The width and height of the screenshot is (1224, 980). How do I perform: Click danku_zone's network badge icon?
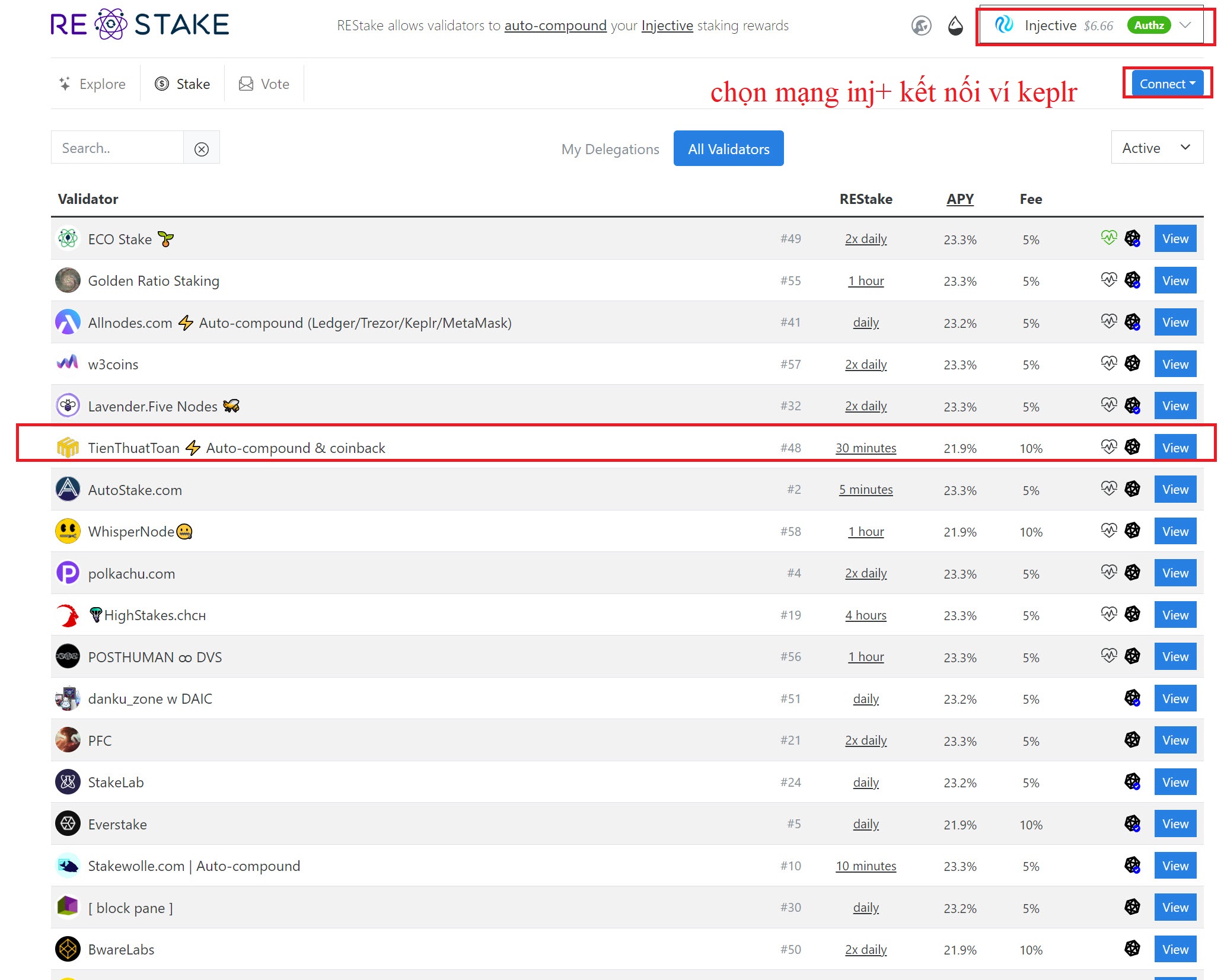(1132, 698)
